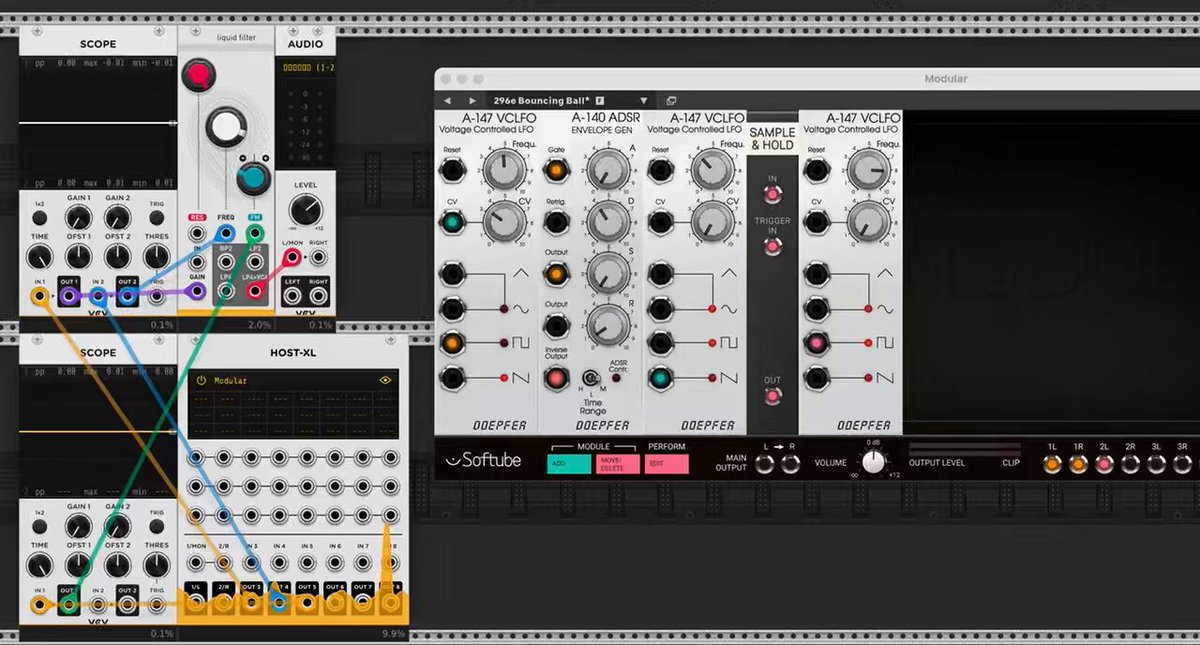The width and height of the screenshot is (1200, 645).
Task: Click the second A-147 sawtooth output jack
Action: (x=659, y=378)
